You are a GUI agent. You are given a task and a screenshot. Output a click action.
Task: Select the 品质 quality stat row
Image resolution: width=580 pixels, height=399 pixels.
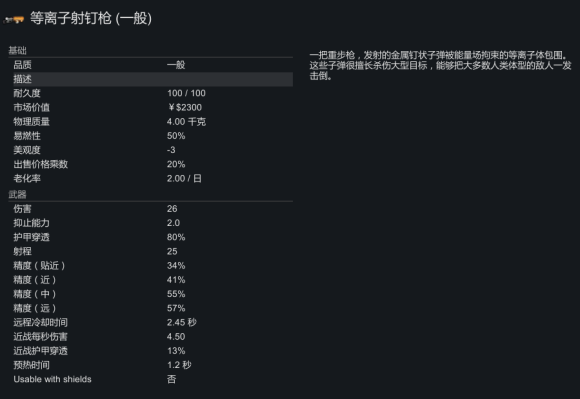[x=151, y=65]
